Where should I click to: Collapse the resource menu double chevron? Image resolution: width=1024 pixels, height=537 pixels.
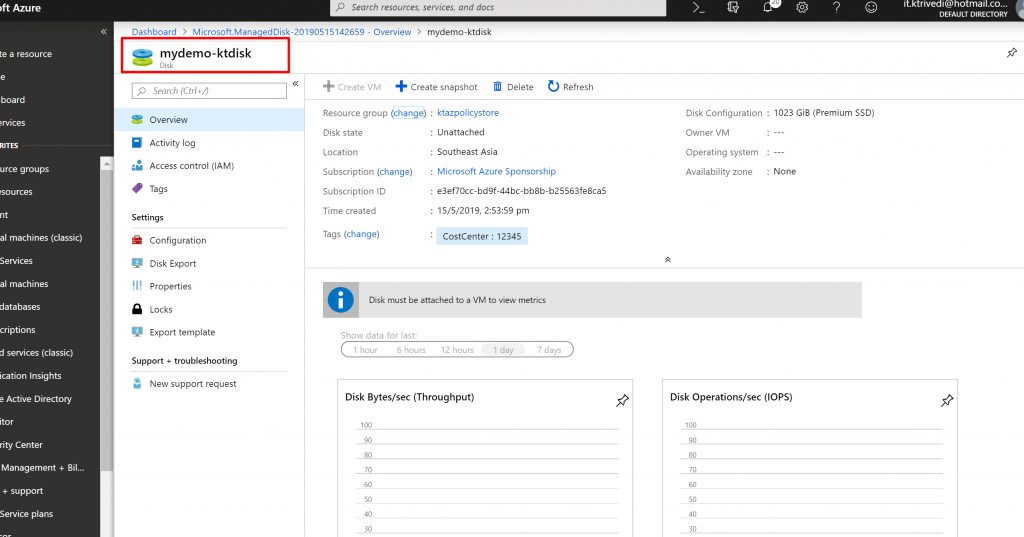pos(295,85)
